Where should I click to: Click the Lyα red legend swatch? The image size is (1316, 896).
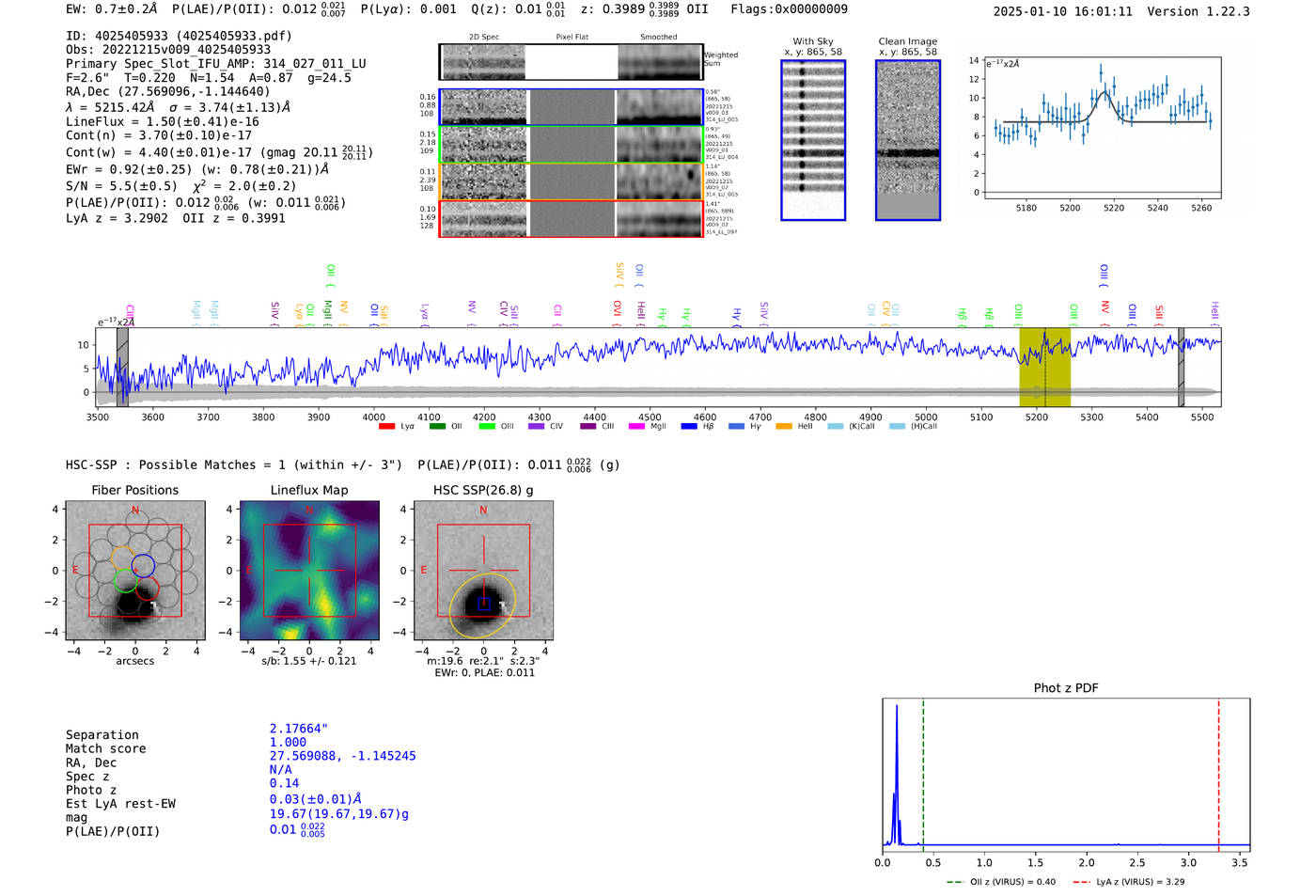coord(386,427)
